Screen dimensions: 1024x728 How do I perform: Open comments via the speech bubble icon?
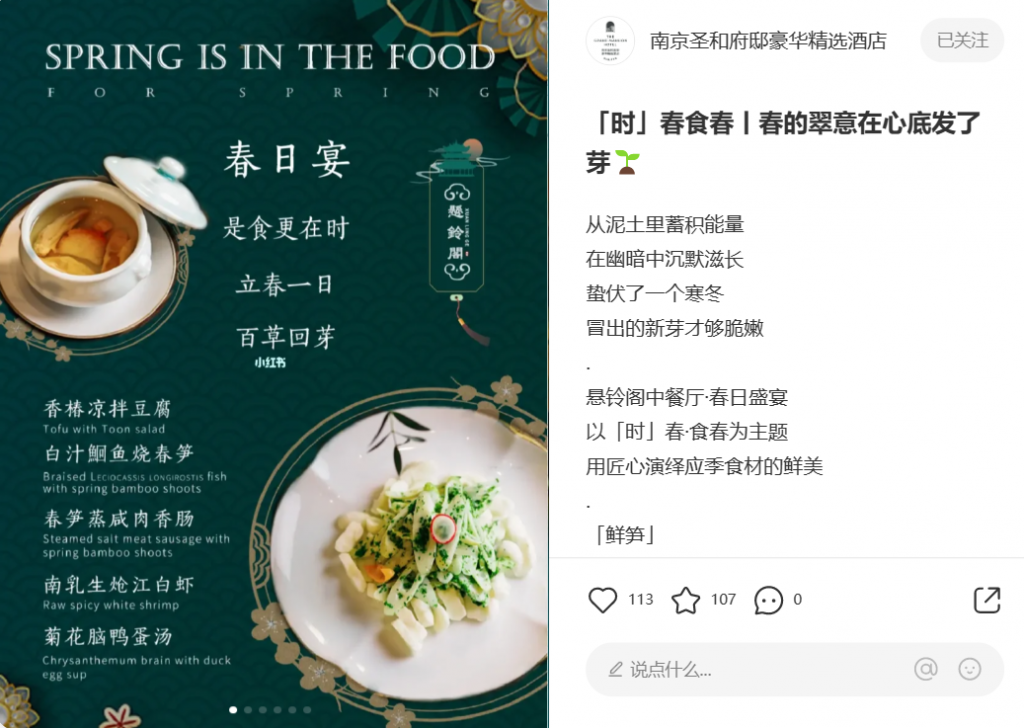(x=768, y=600)
